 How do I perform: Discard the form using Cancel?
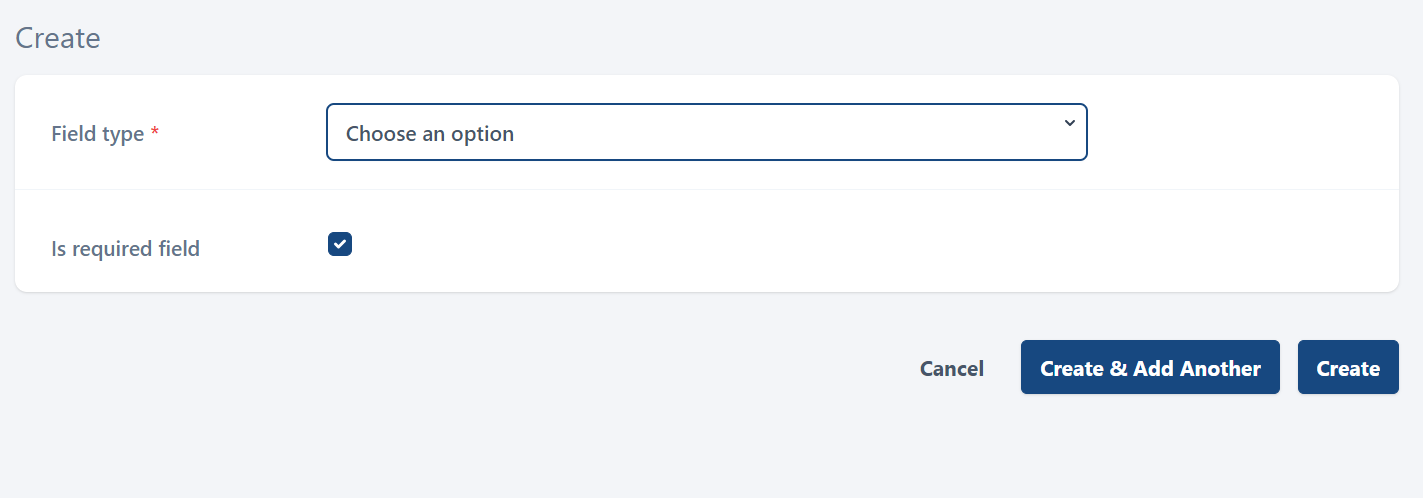coord(951,368)
